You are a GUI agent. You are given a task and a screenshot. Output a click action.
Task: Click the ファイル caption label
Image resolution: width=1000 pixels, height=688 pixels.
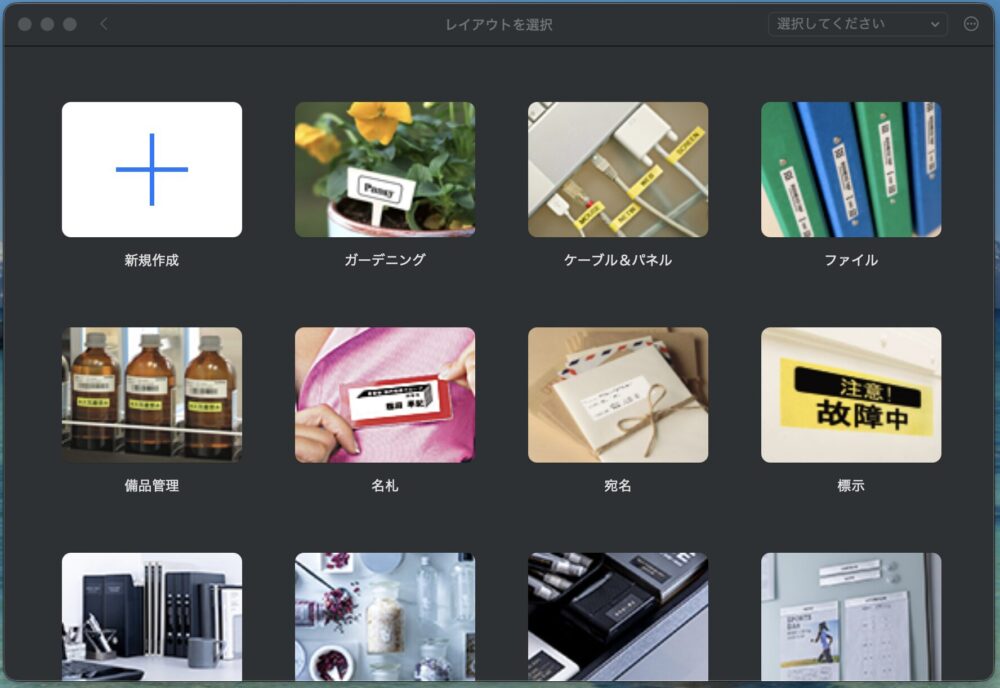[x=851, y=260]
